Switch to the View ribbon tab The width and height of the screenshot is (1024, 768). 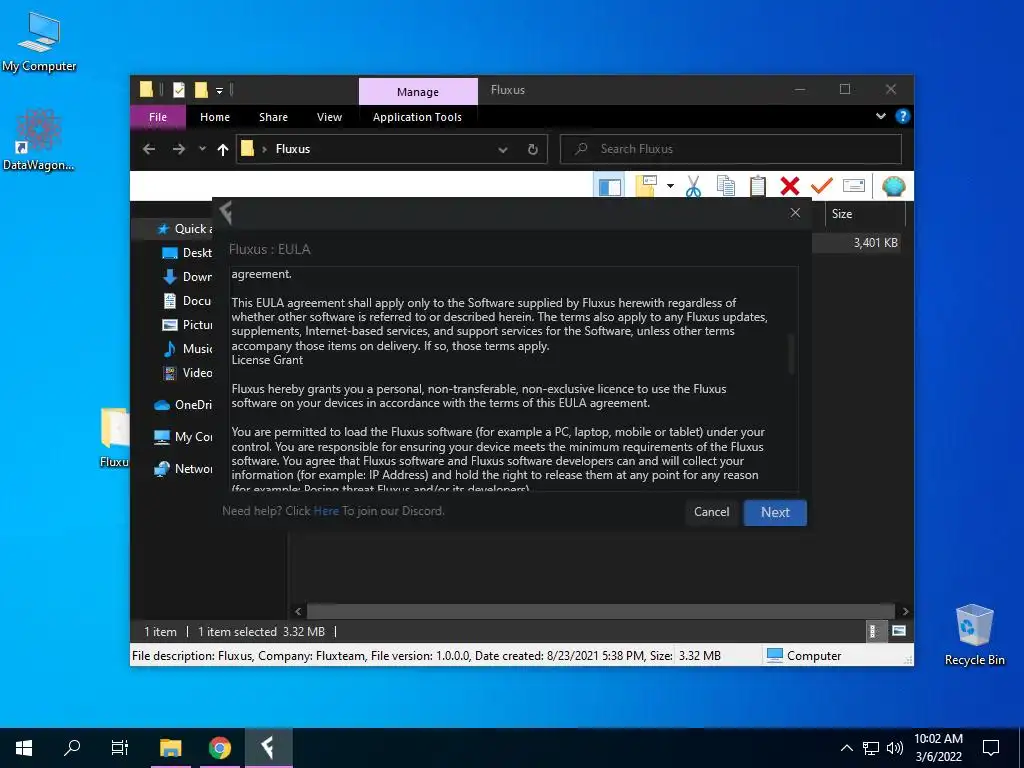[329, 117]
